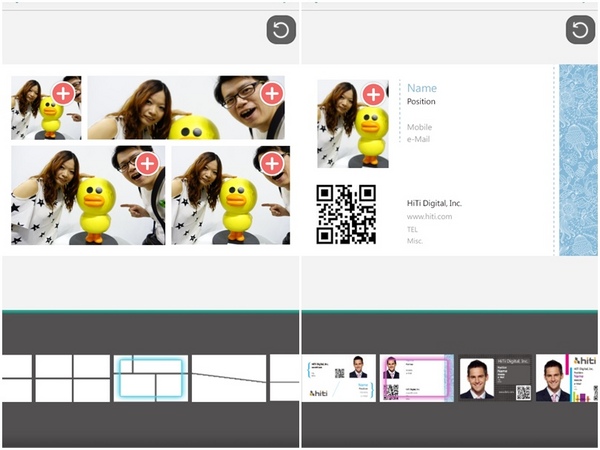The width and height of the screenshot is (600, 450).
Task: Select the dark gray business card template
Action: (495, 379)
